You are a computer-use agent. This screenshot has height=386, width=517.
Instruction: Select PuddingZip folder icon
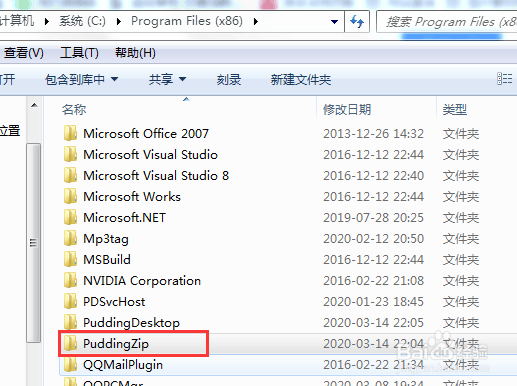70,343
